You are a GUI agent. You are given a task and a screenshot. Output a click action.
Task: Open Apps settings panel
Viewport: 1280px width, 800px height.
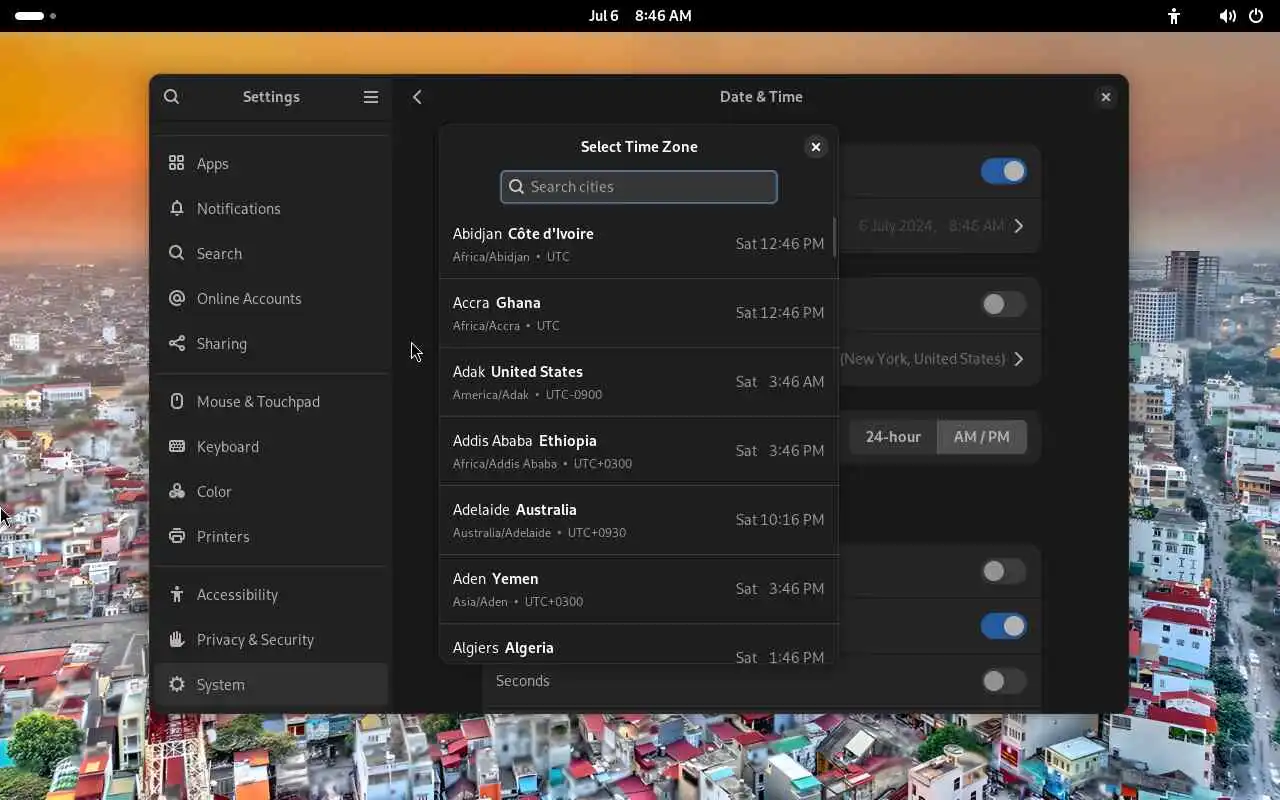click(271, 163)
